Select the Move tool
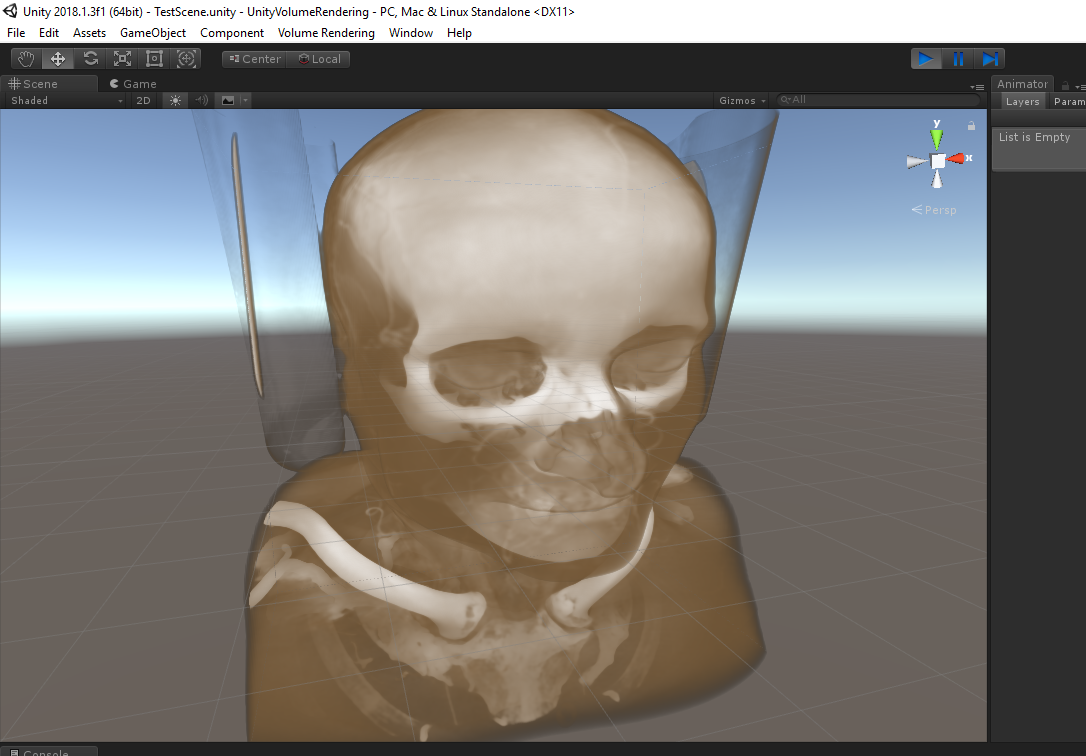 58,59
